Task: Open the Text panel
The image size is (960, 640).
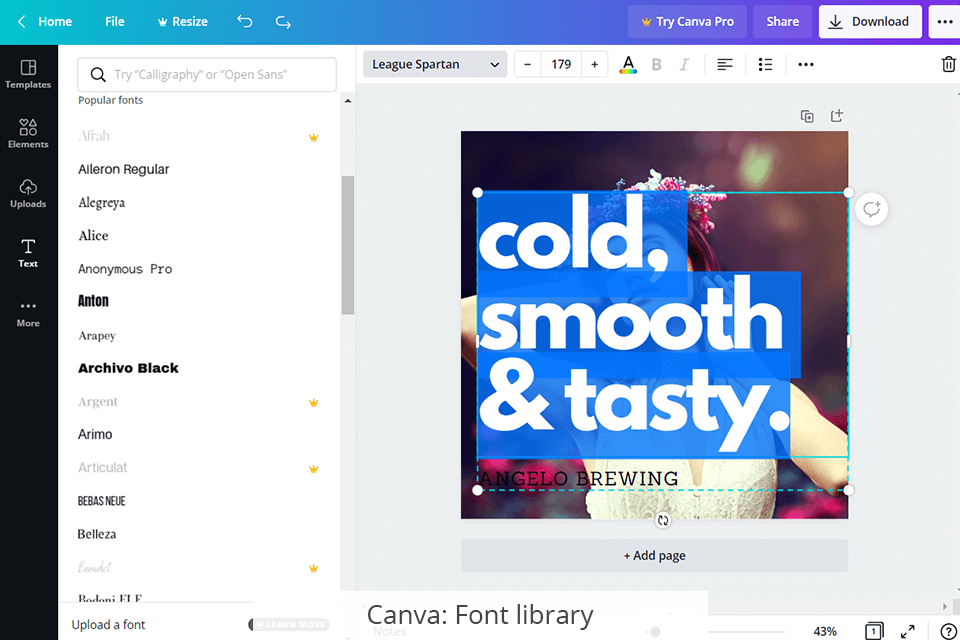Action: [x=28, y=253]
